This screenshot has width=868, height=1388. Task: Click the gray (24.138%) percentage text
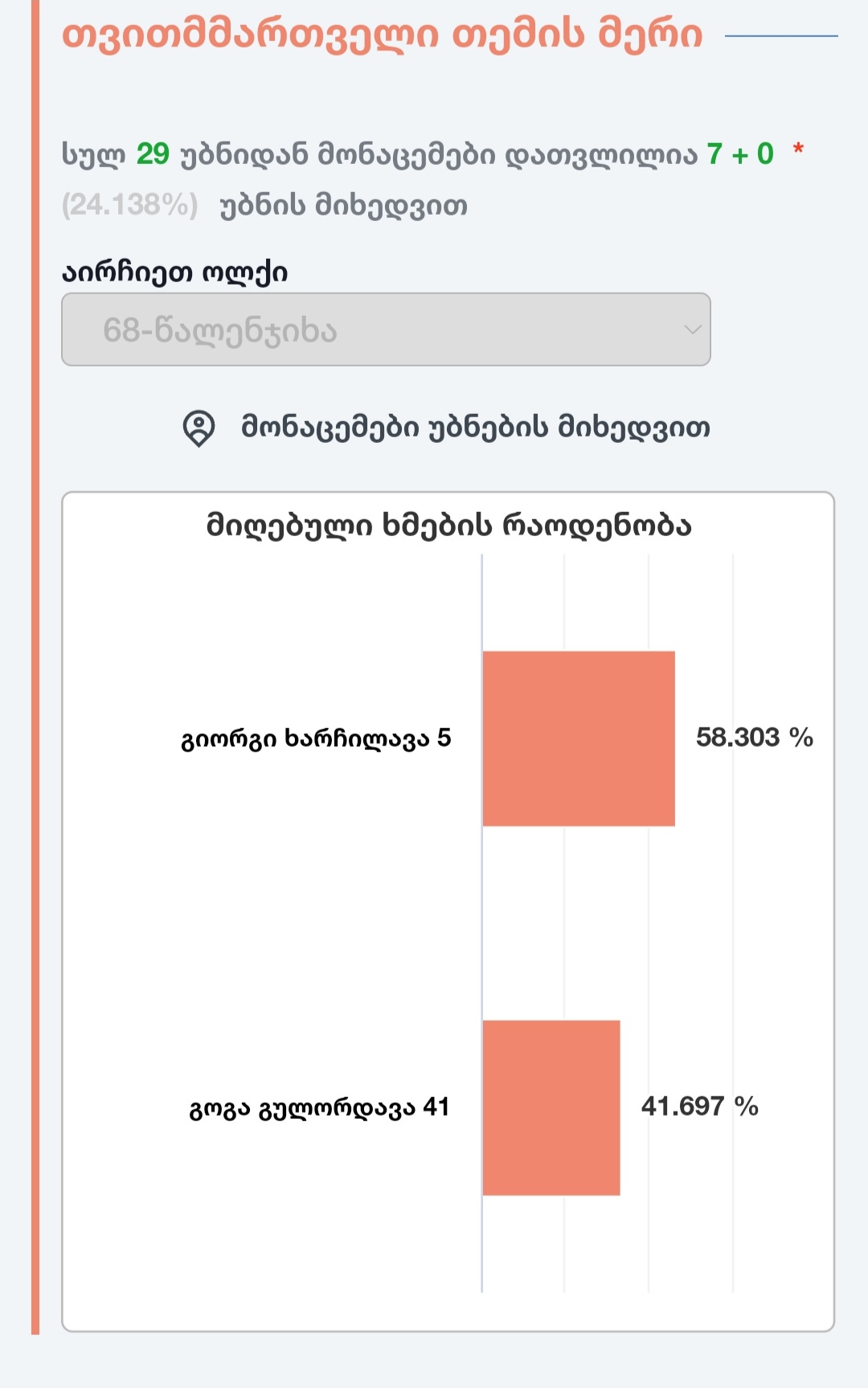click(x=131, y=203)
